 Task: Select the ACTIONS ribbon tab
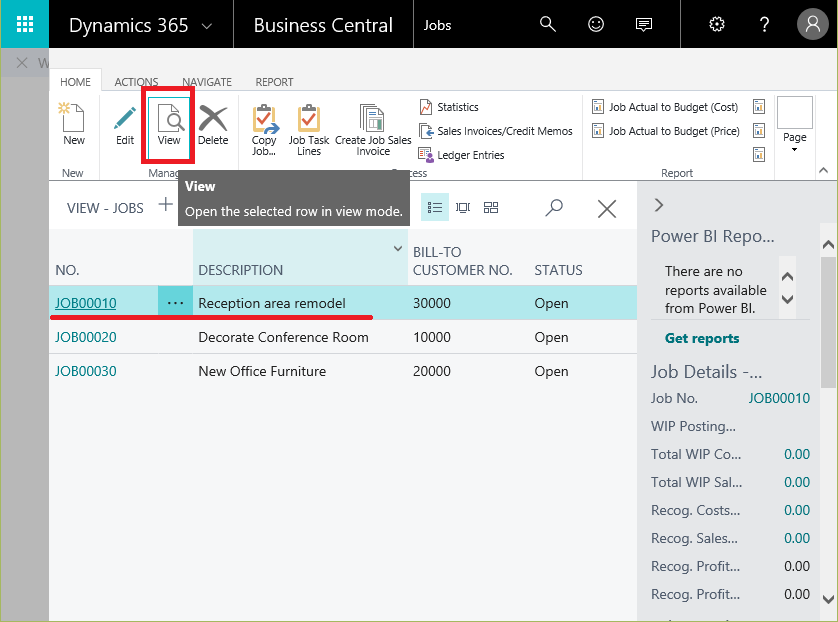coord(136,82)
